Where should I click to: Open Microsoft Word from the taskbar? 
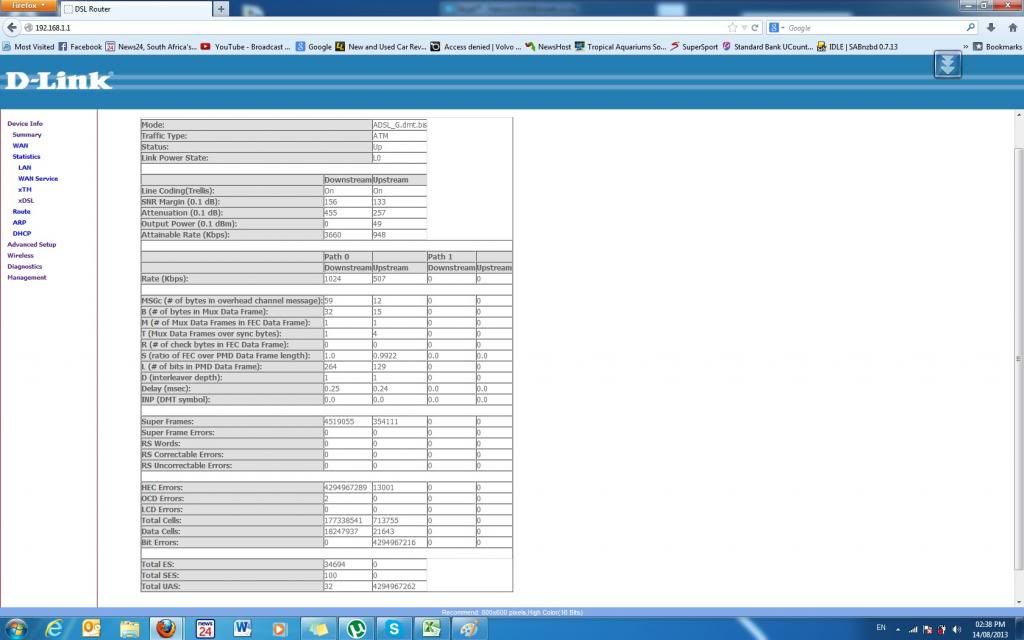coord(242,628)
